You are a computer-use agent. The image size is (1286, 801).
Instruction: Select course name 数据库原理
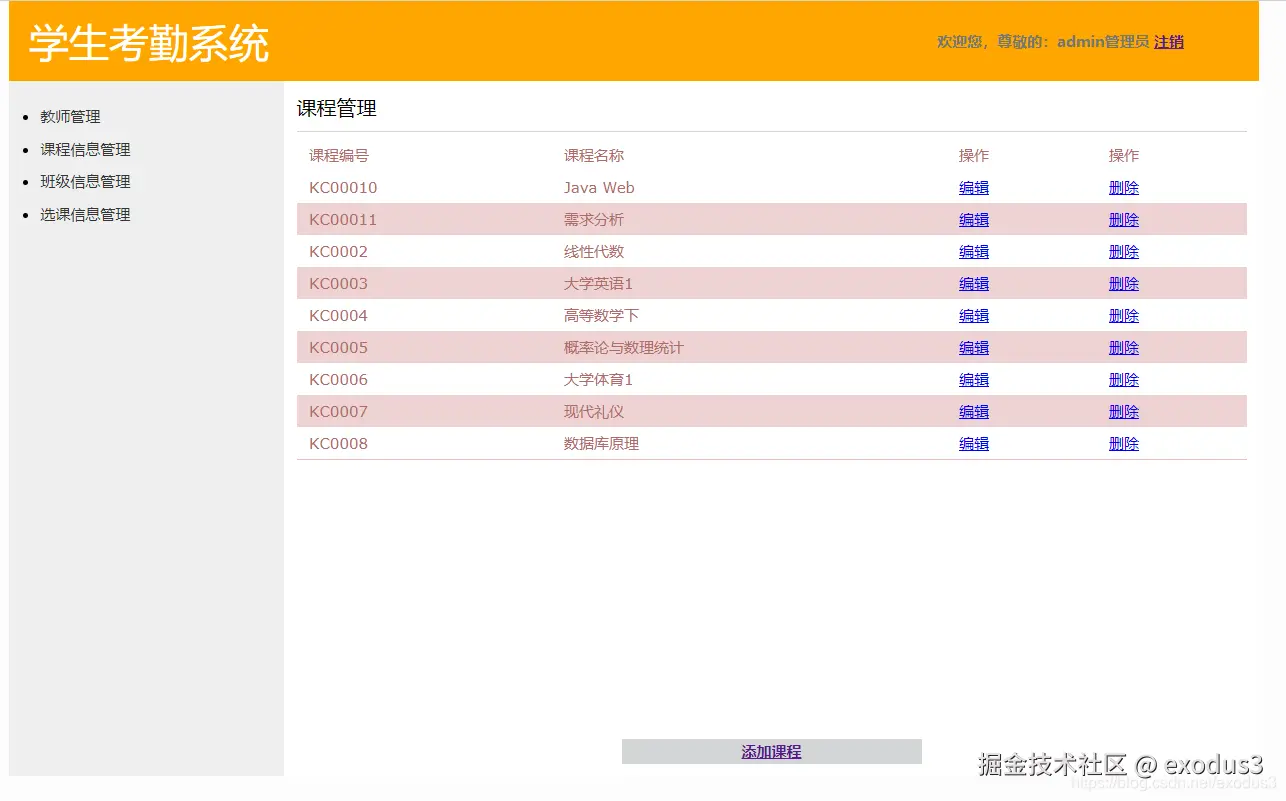click(x=601, y=444)
